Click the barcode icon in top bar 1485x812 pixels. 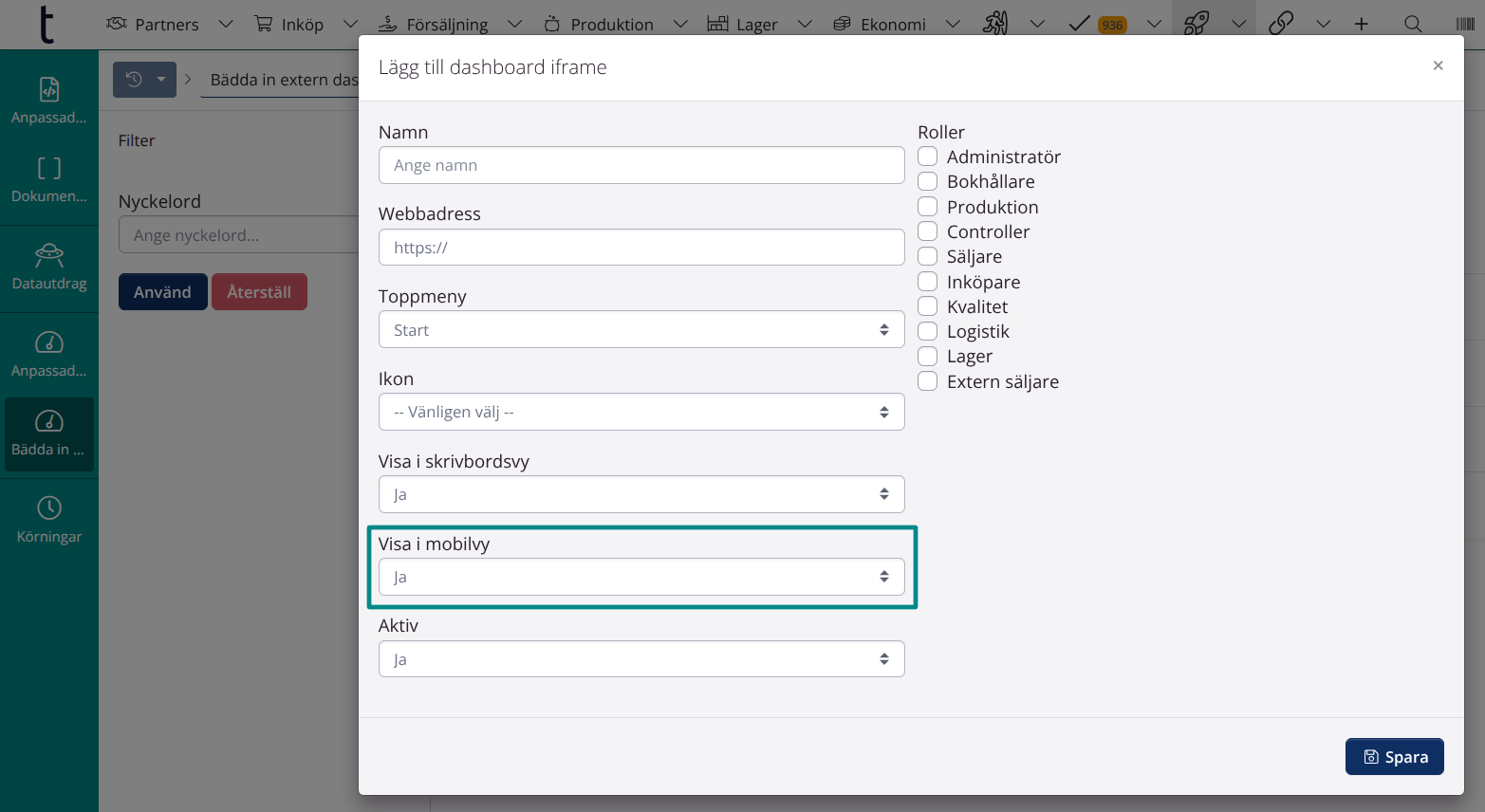tap(1464, 24)
